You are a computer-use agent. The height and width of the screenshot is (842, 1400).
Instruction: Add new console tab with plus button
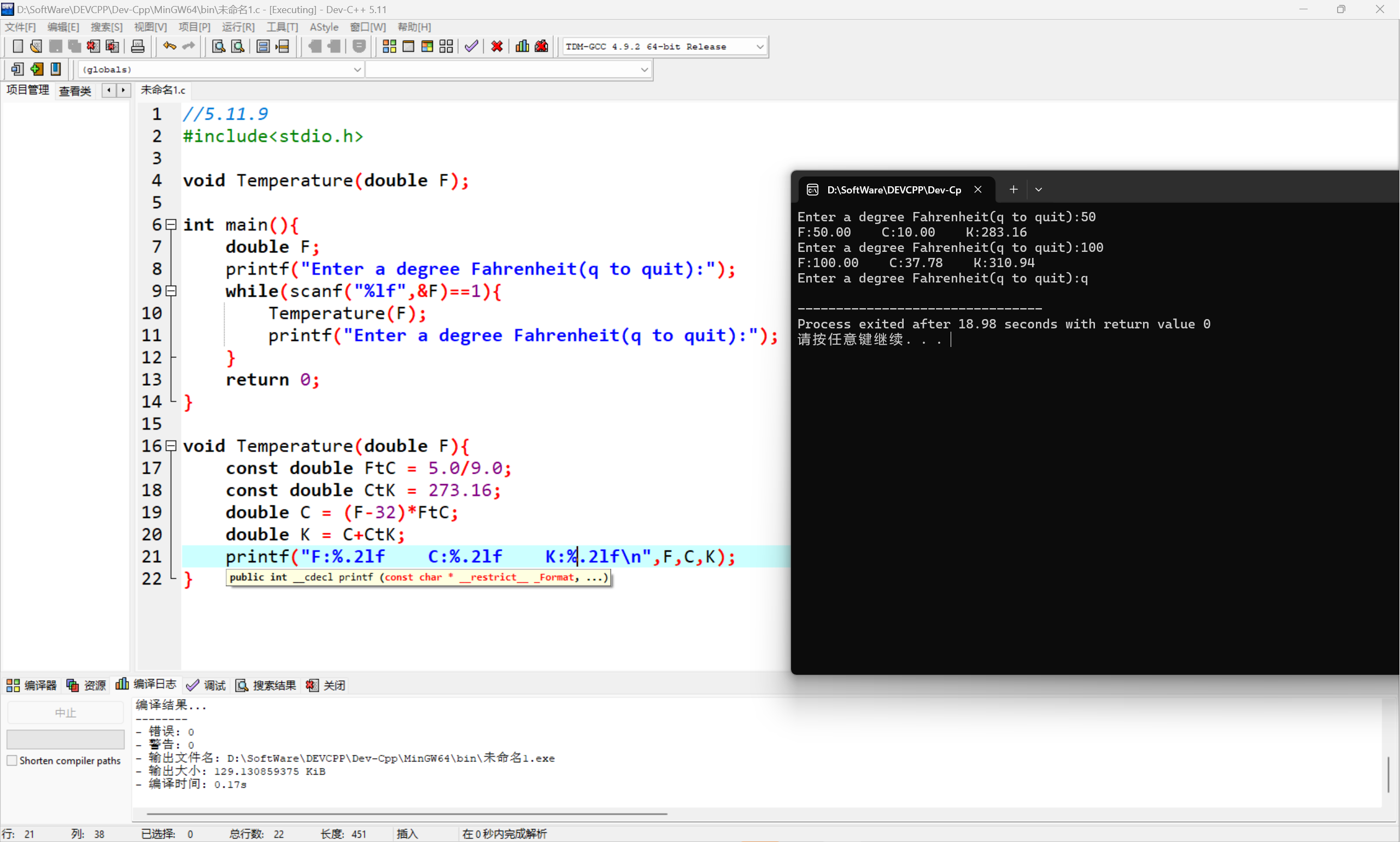[x=1014, y=190]
